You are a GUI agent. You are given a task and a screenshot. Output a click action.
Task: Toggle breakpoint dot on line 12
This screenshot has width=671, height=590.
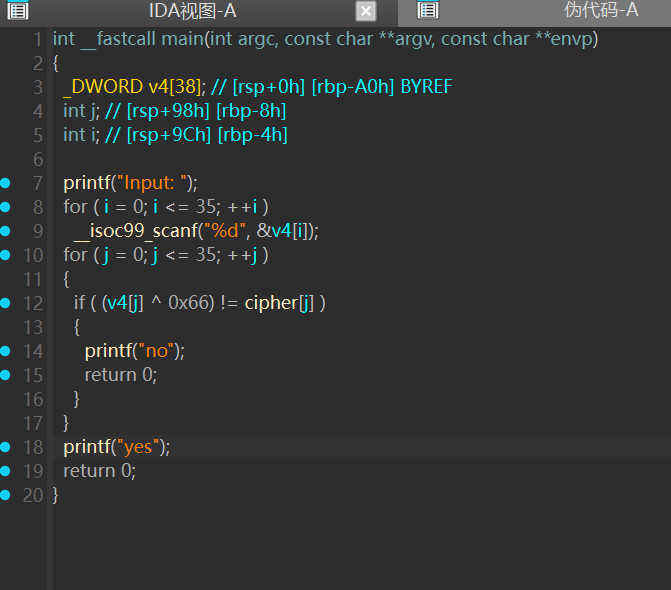(5, 303)
